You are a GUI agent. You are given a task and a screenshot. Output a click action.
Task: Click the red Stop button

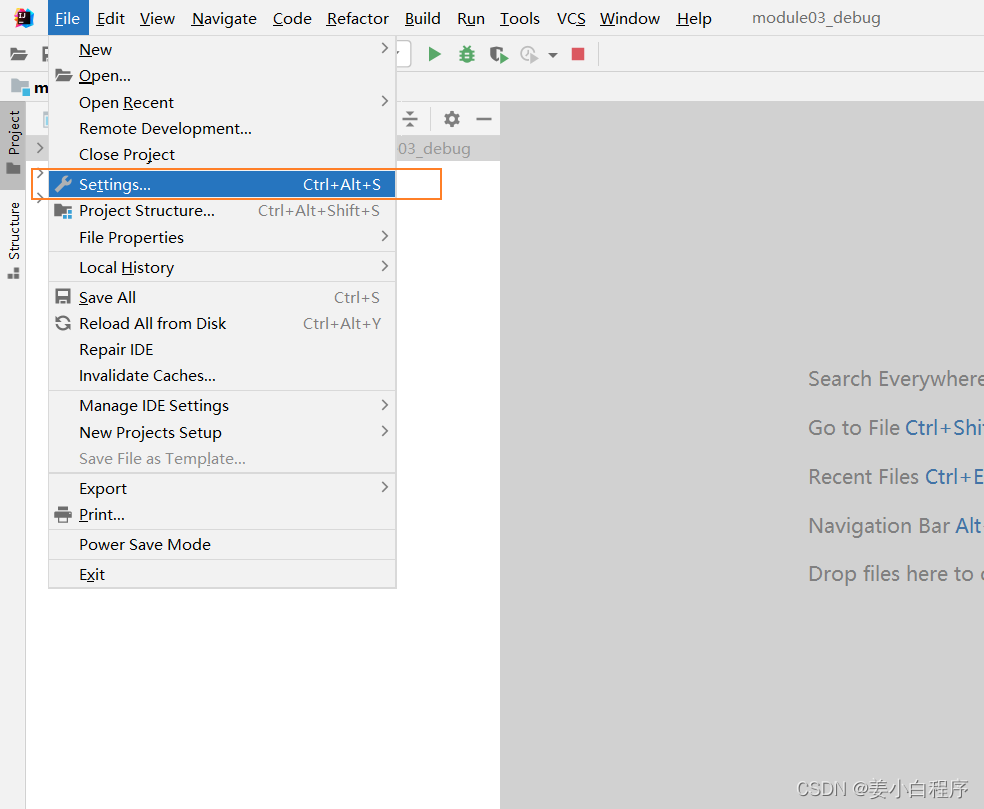click(x=578, y=55)
